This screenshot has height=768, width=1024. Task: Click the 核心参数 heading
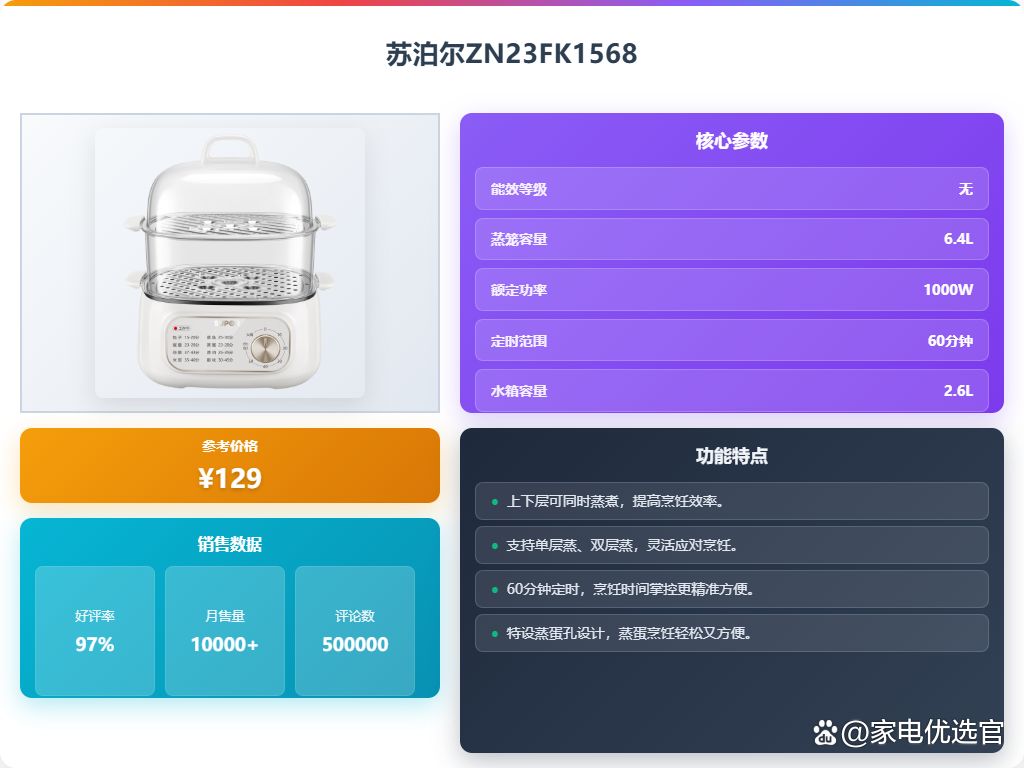pos(731,141)
